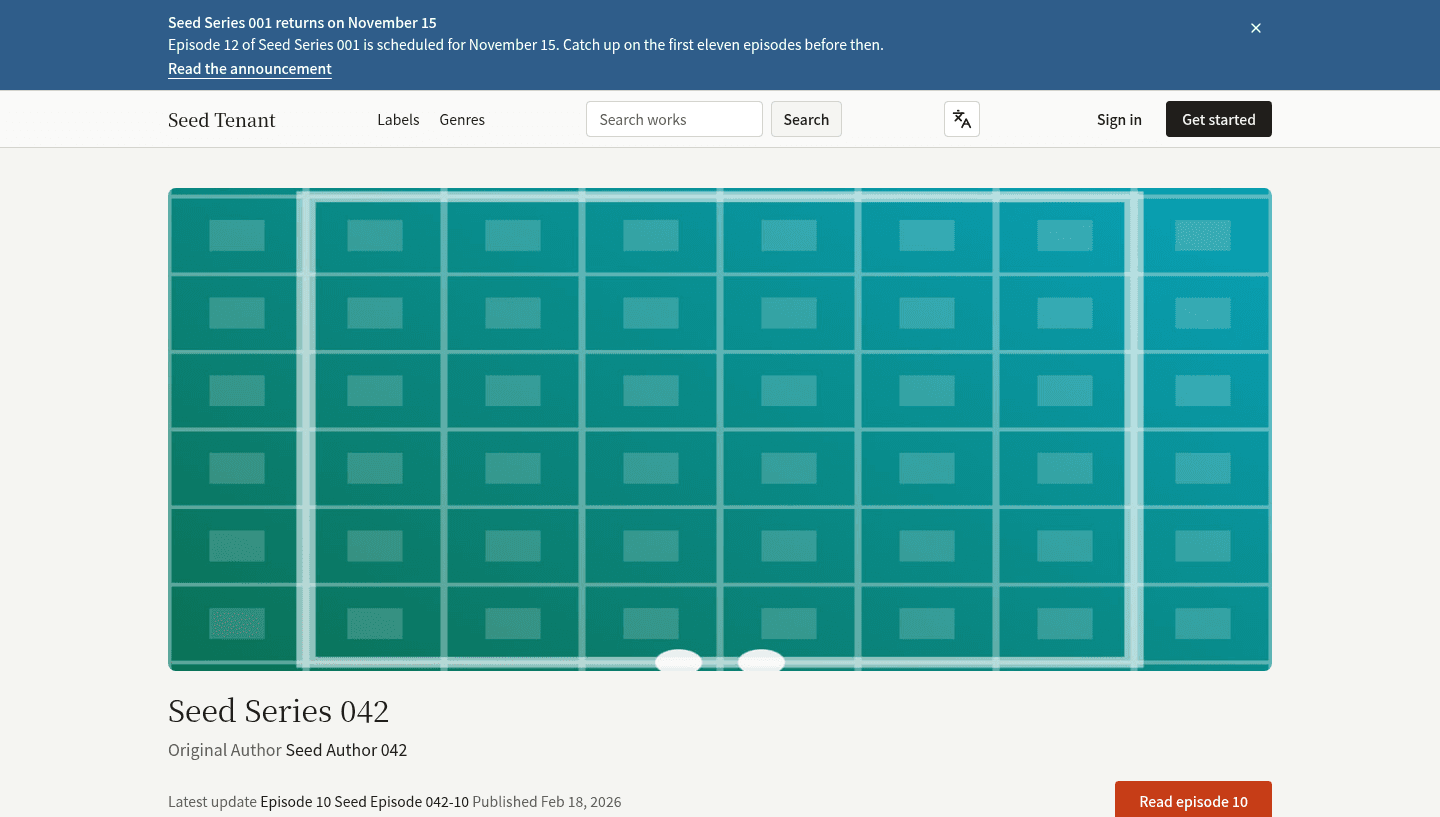Open the Episode 10 latest update link
1440x817 pixels.
coord(295,802)
